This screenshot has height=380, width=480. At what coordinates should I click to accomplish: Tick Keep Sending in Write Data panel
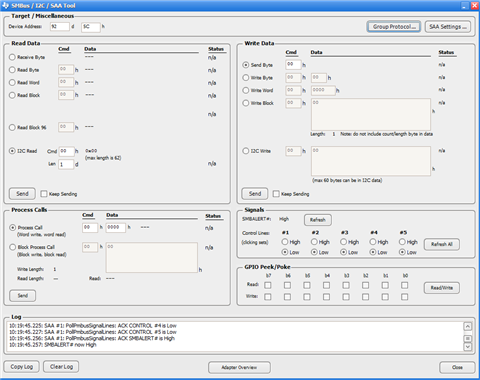click(x=276, y=194)
